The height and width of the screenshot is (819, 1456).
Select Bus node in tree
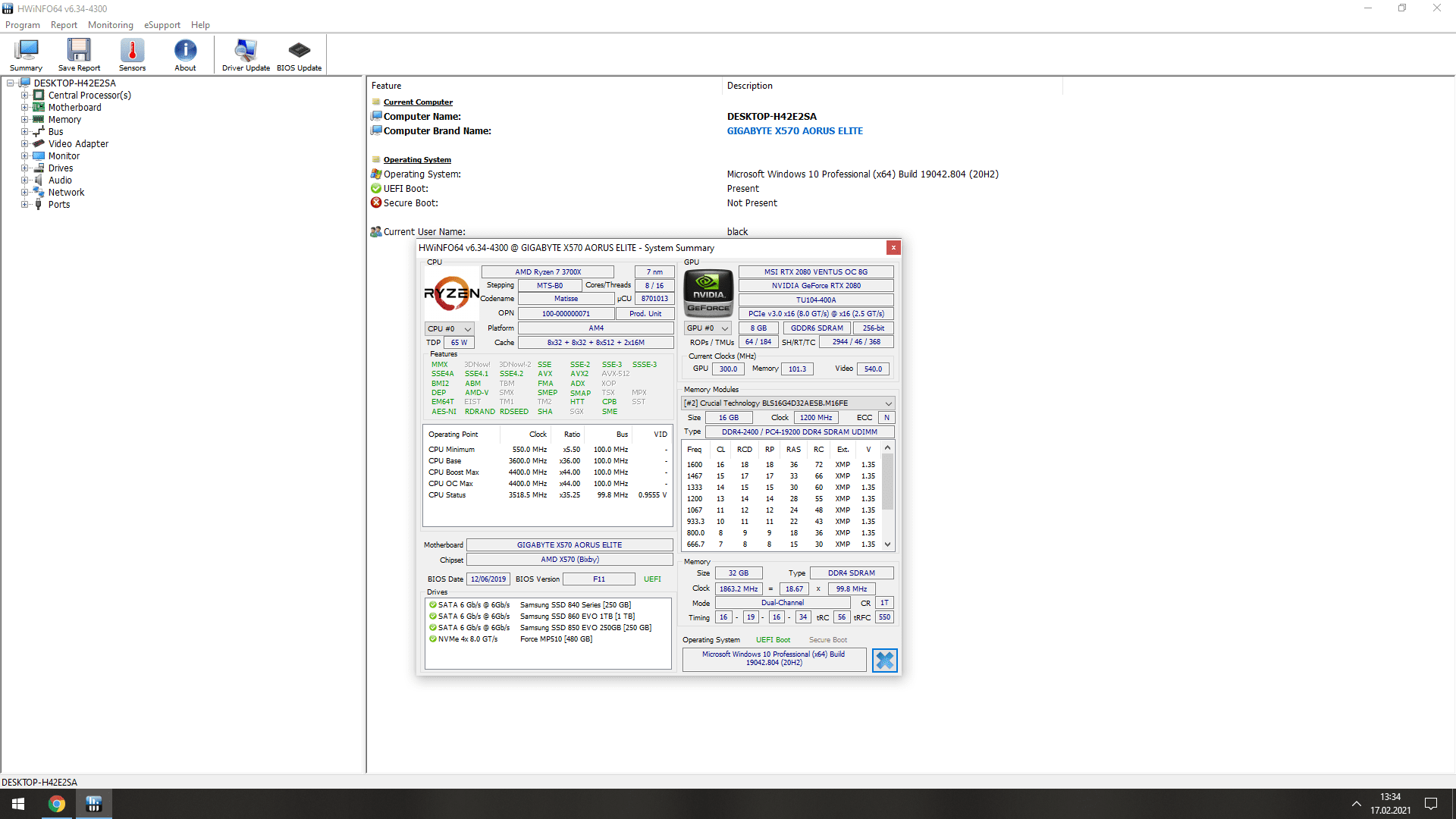[55, 132]
